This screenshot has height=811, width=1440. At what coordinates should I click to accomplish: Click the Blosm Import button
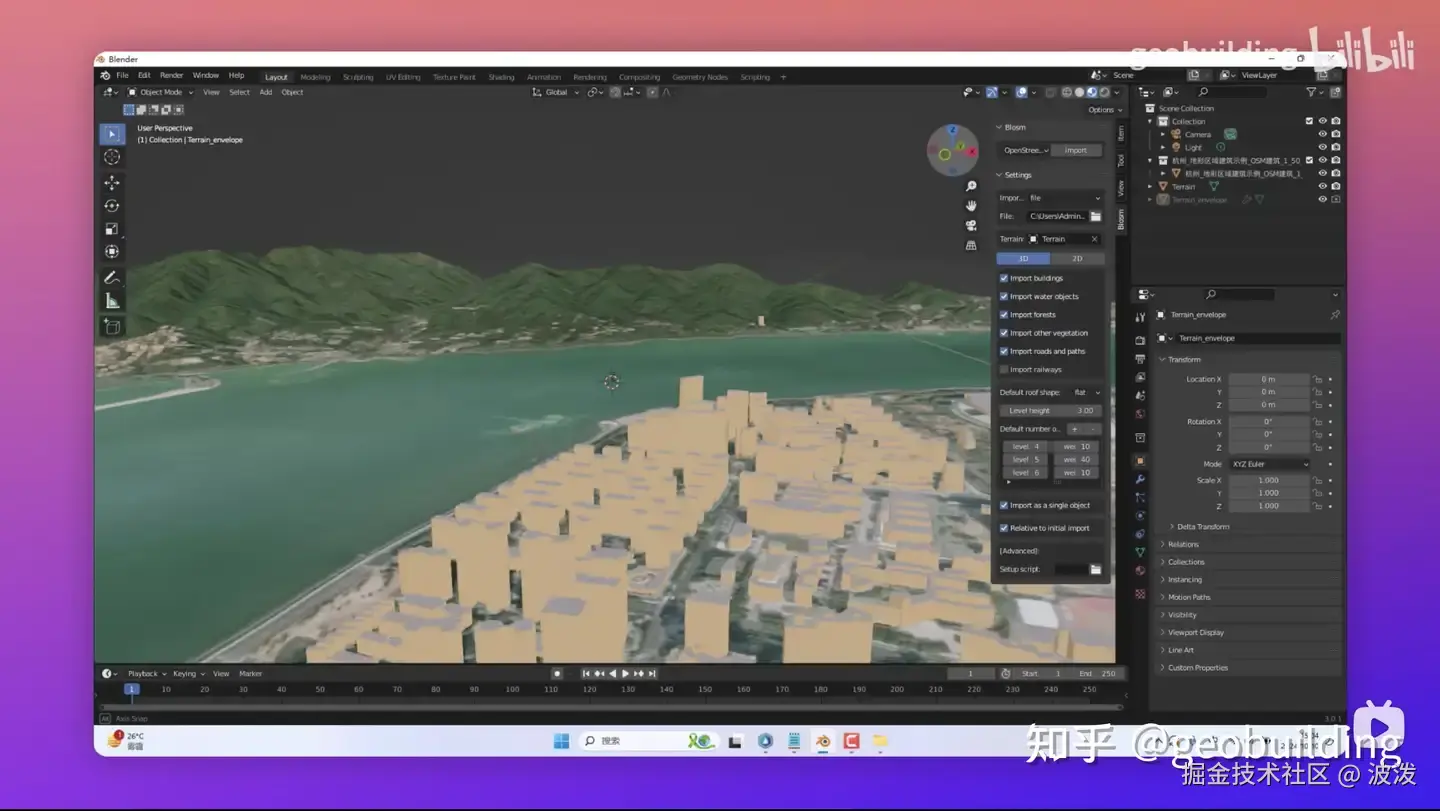pyautogui.click(x=1075, y=151)
